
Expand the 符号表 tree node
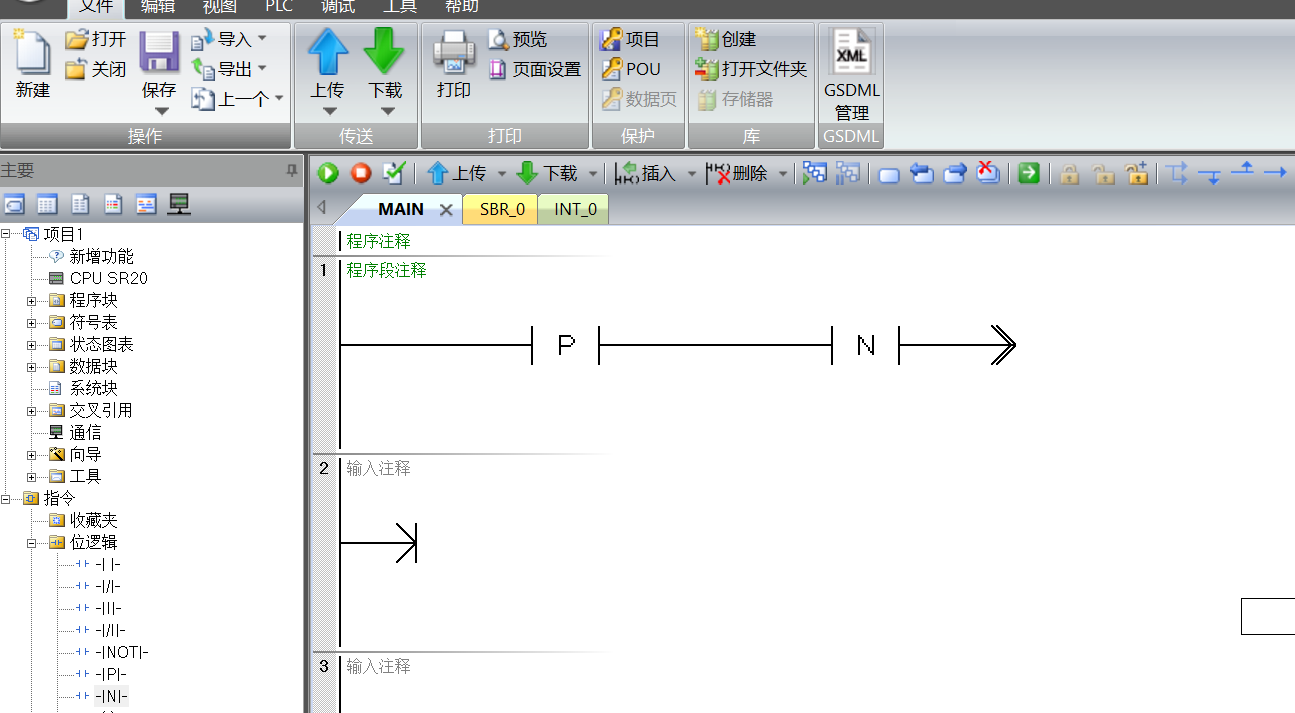[x=31, y=322]
